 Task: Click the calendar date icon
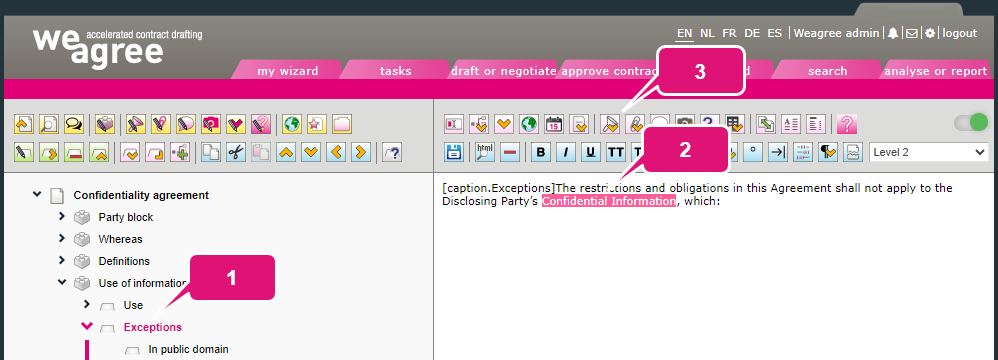(x=554, y=124)
